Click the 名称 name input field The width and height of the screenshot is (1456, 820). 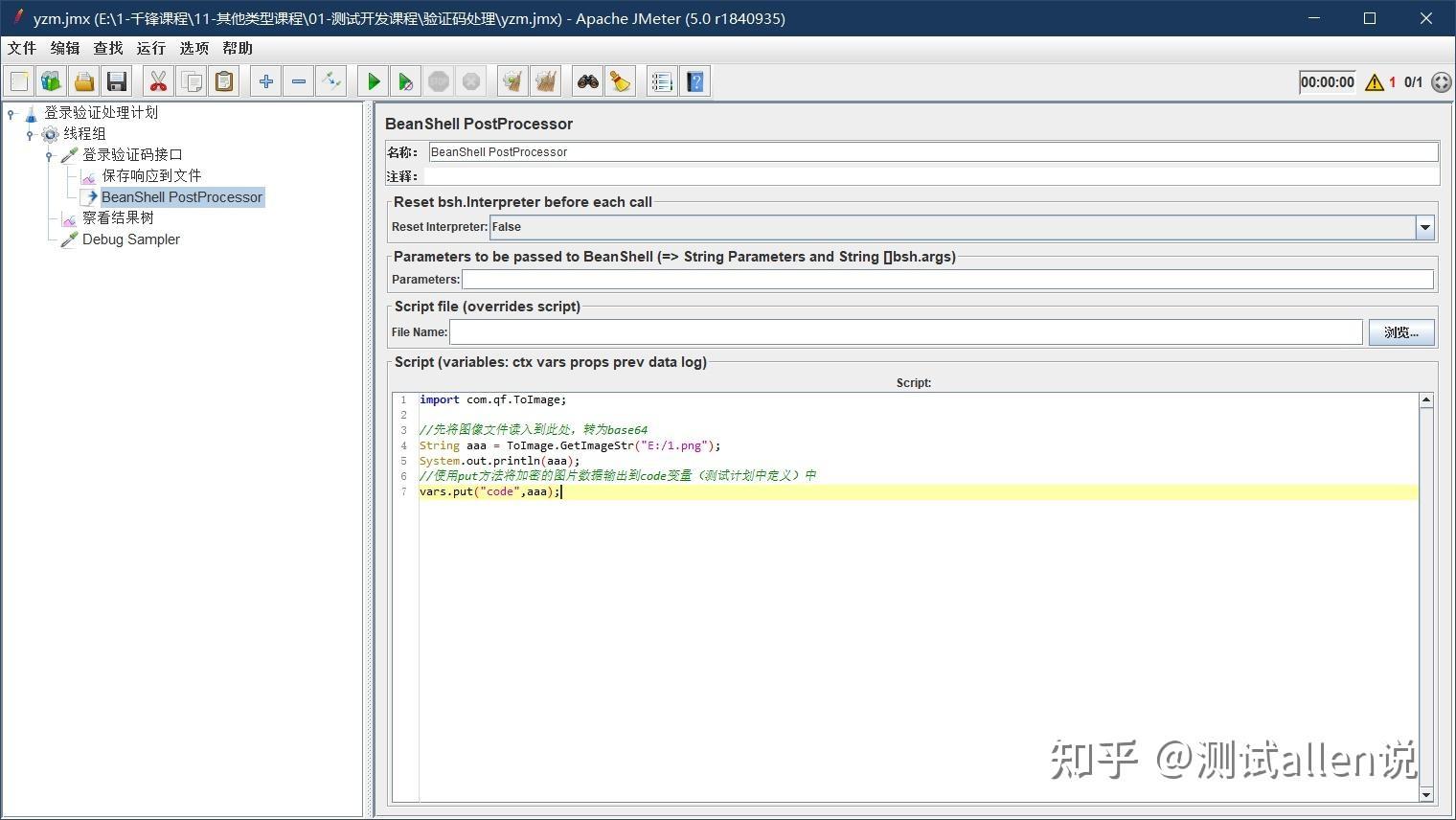coord(933,151)
